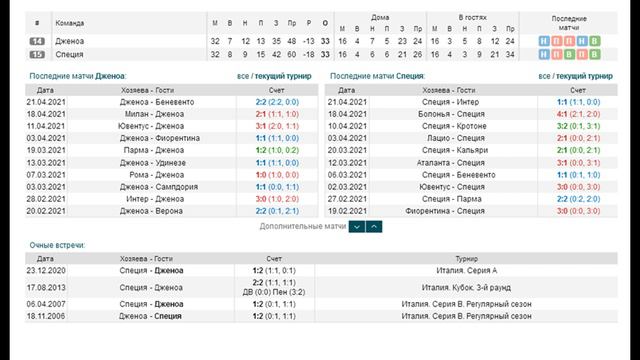Click the 'Последние матчи' column header
This screenshot has width=640, height=360.
click(x=569, y=23)
